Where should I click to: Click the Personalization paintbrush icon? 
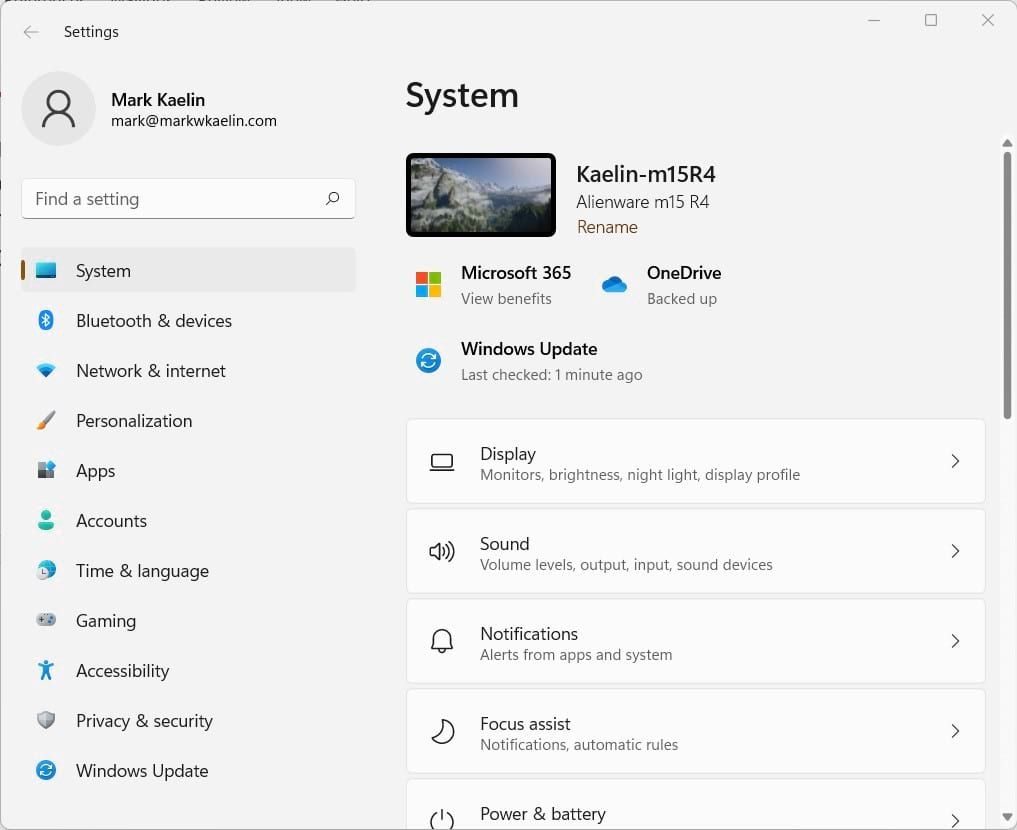[x=47, y=421]
